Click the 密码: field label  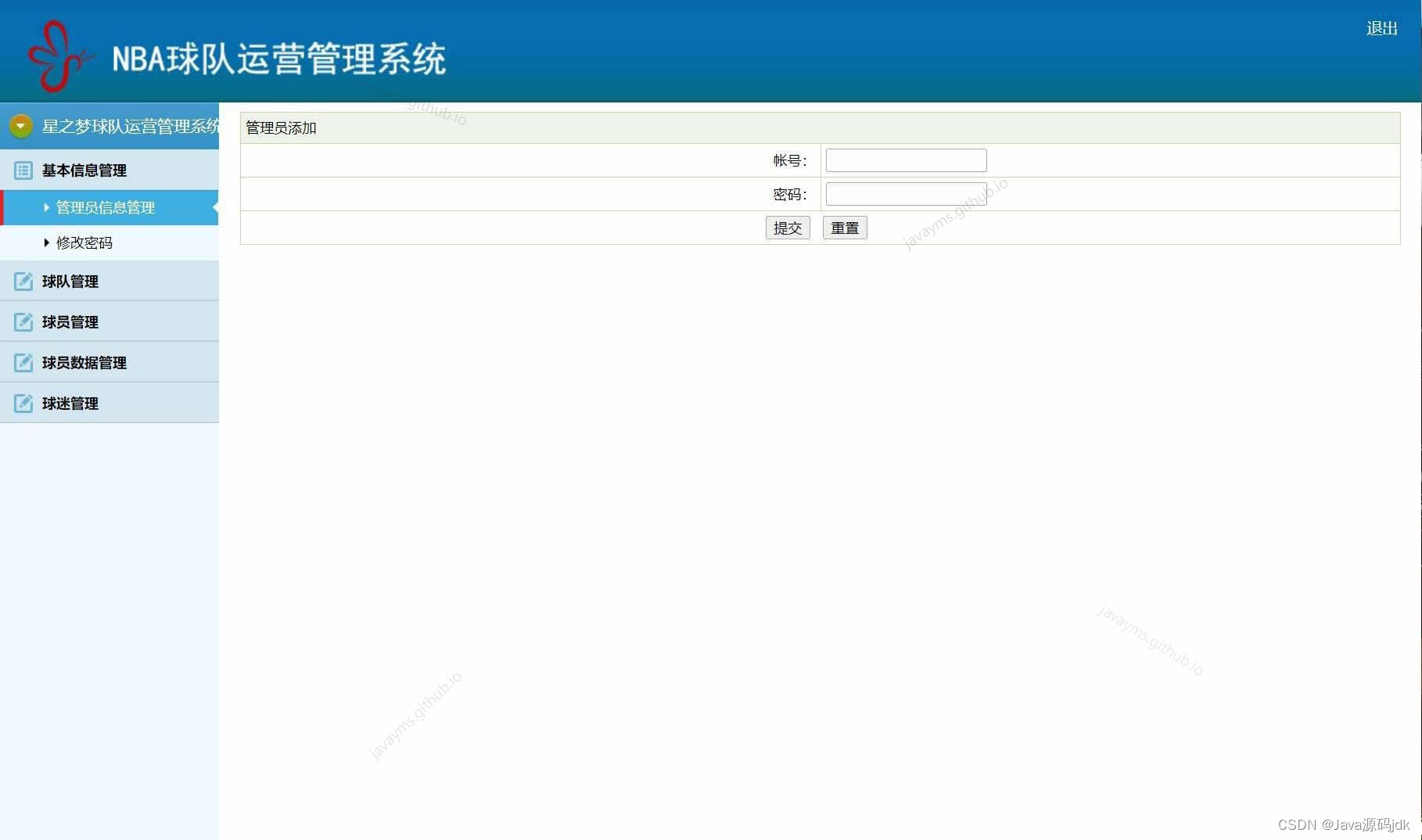(790, 195)
